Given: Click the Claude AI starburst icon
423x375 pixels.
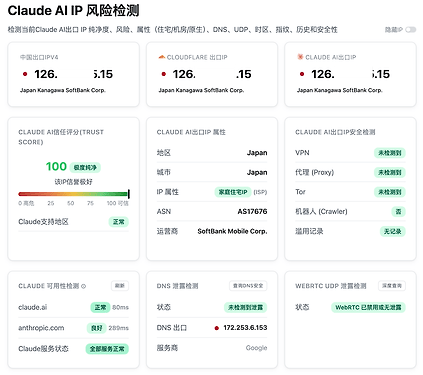Looking at the screenshot, I should tap(300, 57).
